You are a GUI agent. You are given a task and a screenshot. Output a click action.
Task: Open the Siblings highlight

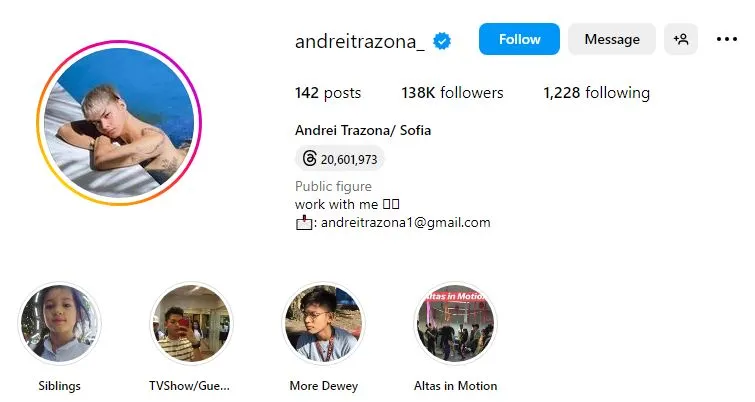(x=59, y=323)
